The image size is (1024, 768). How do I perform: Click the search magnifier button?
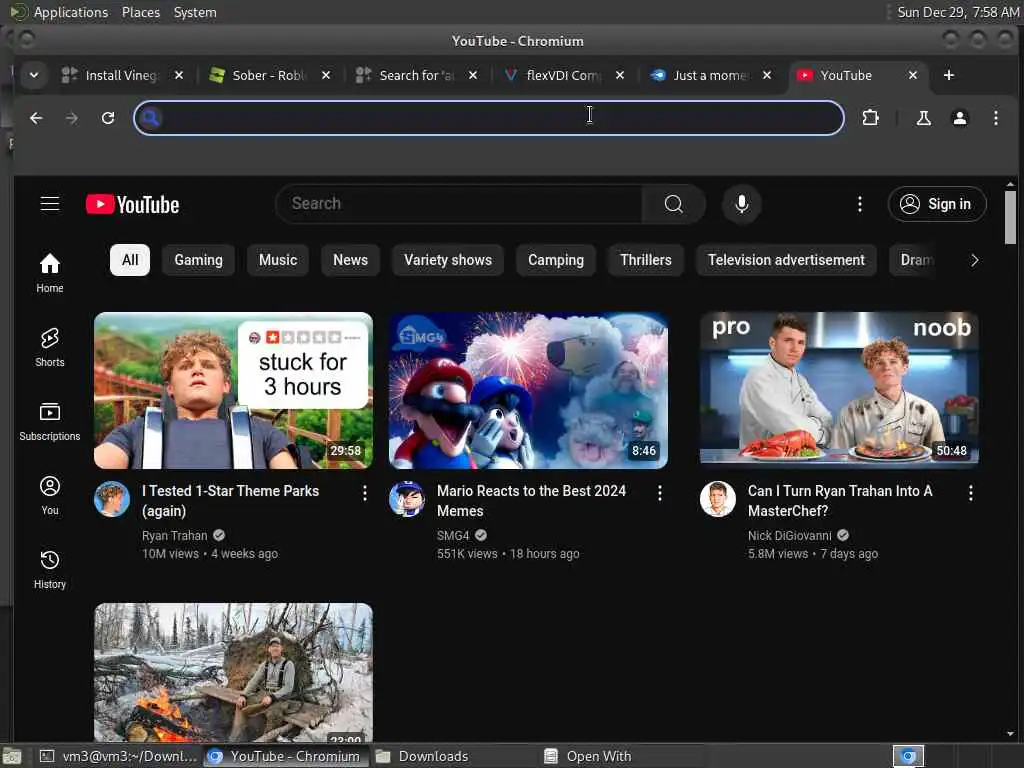tap(673, 204)
